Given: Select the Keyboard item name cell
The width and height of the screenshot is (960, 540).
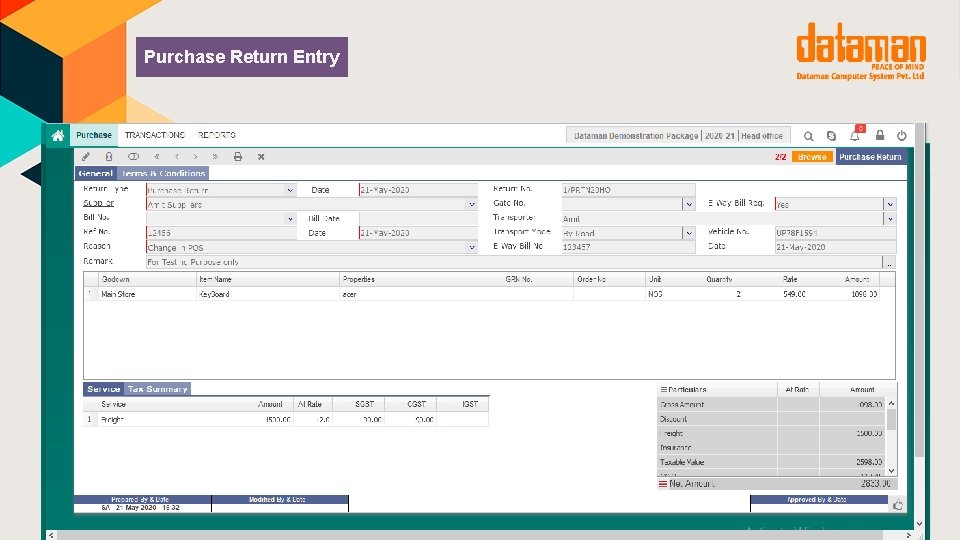Looking at the screenshot, I should pos(268,294).
